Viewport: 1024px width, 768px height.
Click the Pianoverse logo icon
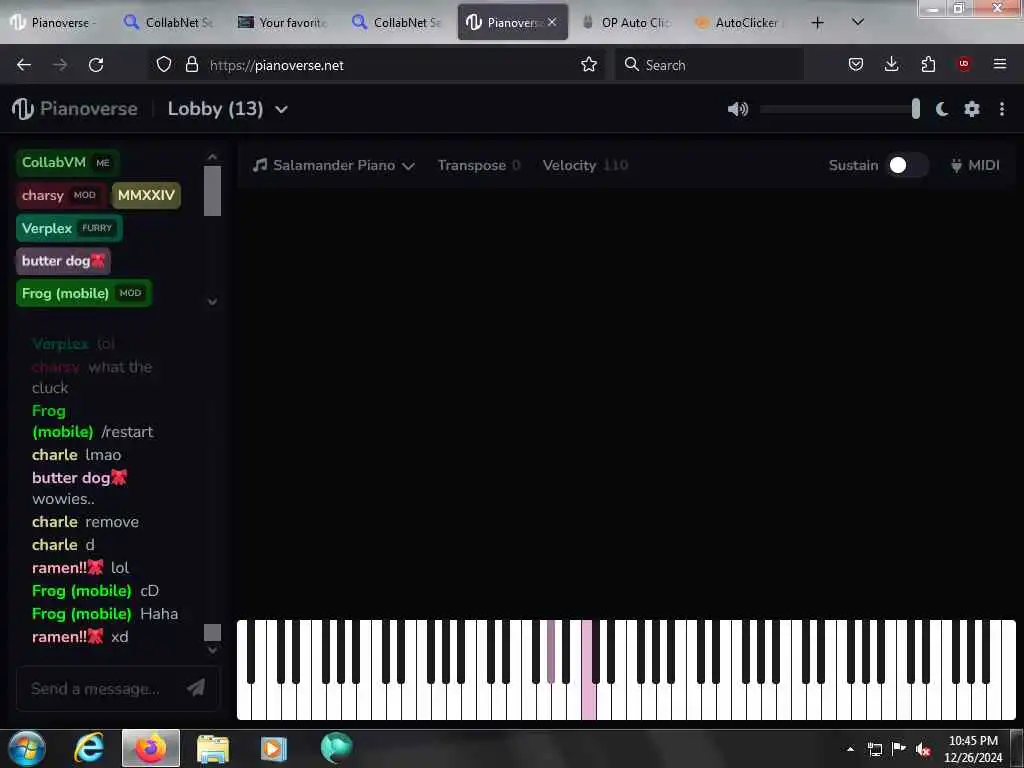tap(23, 108)
